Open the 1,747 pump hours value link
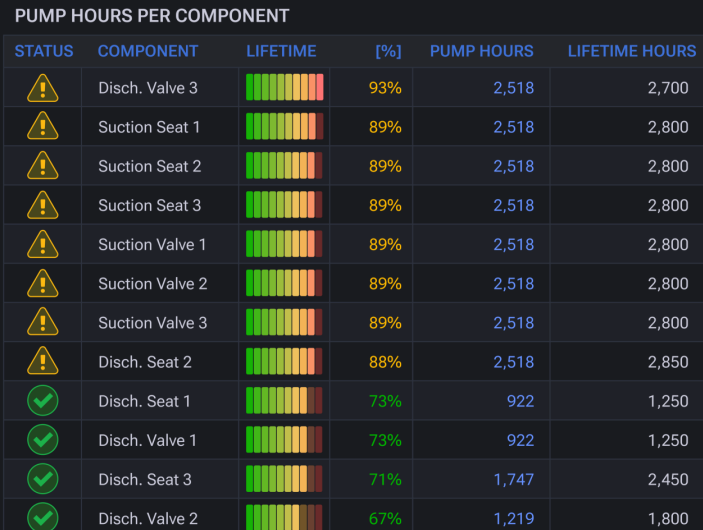The height and width of the screenshot is (530, 703). click(x=513, y=479)
